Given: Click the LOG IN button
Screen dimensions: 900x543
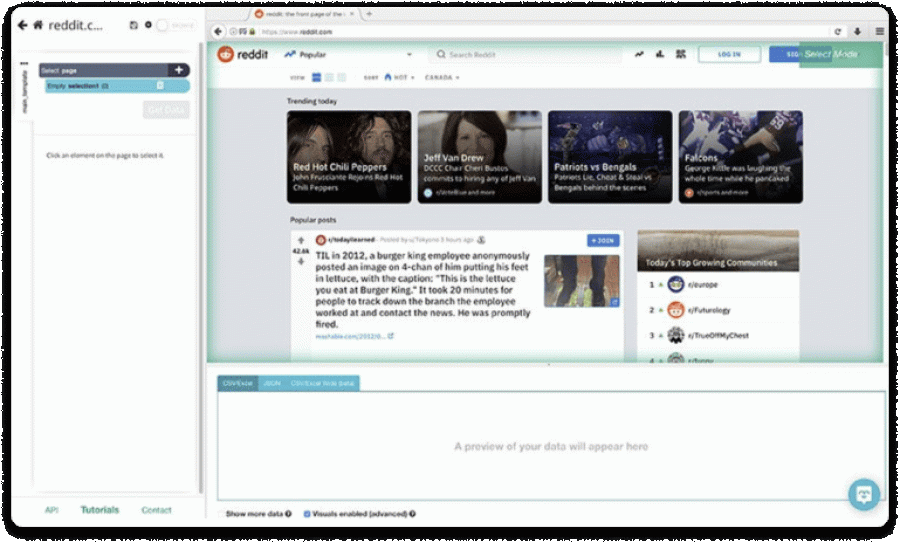Looking at the screenshot, I should click(730, 55).
